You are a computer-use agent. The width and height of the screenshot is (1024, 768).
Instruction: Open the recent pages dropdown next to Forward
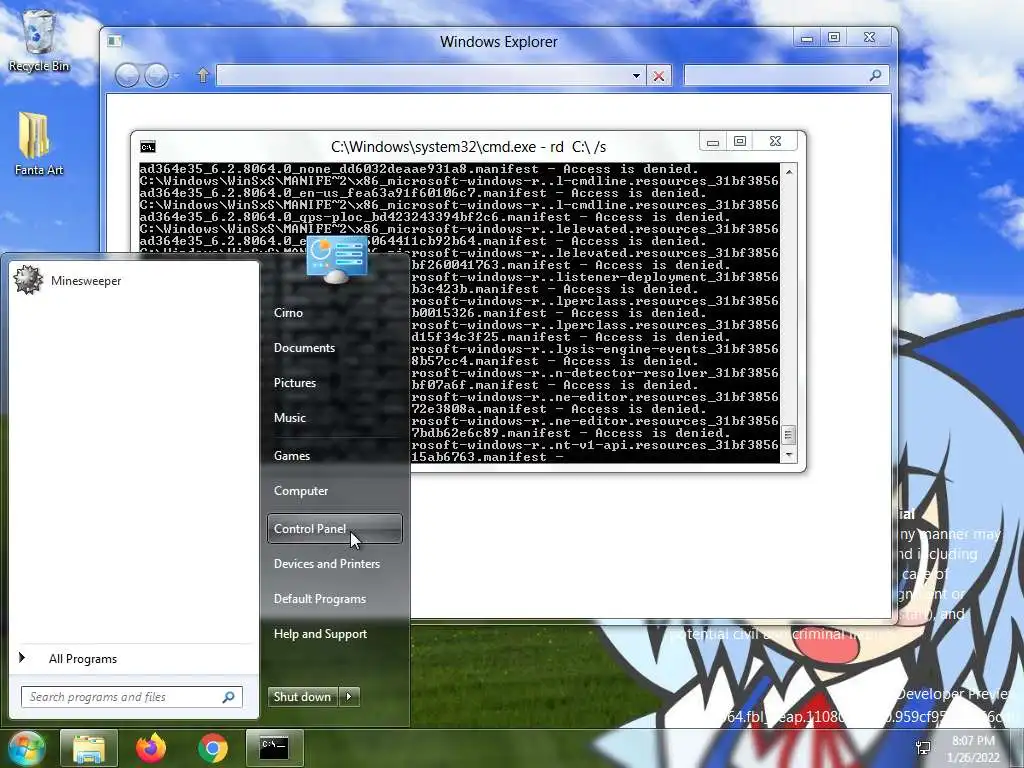pos(176,76)
